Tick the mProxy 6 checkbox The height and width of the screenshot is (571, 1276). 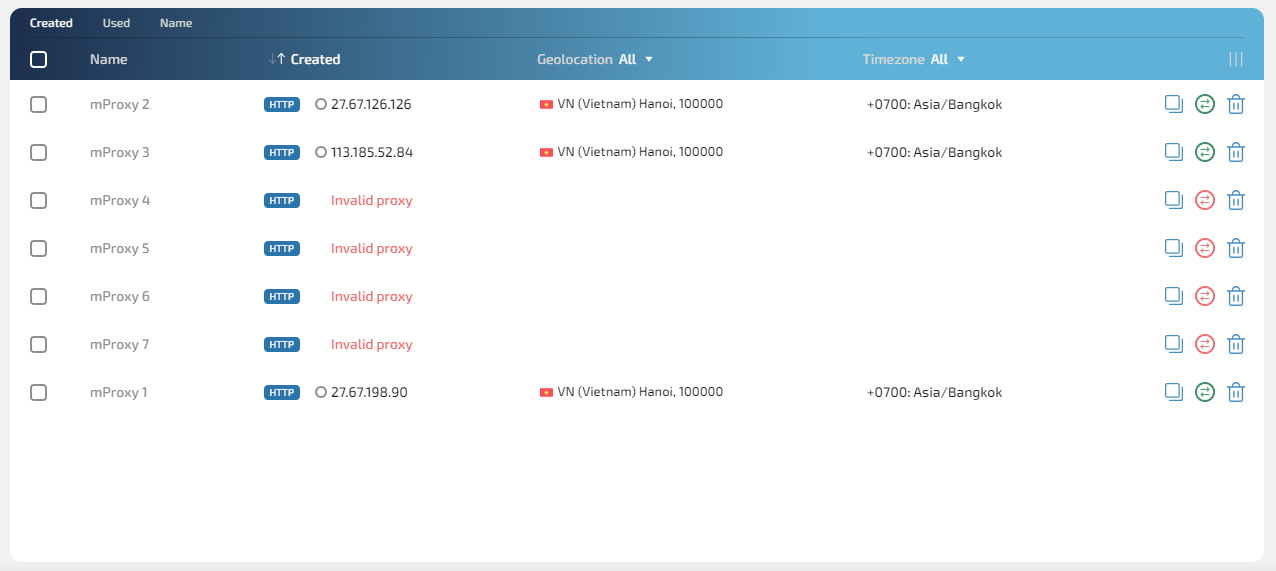39,296
